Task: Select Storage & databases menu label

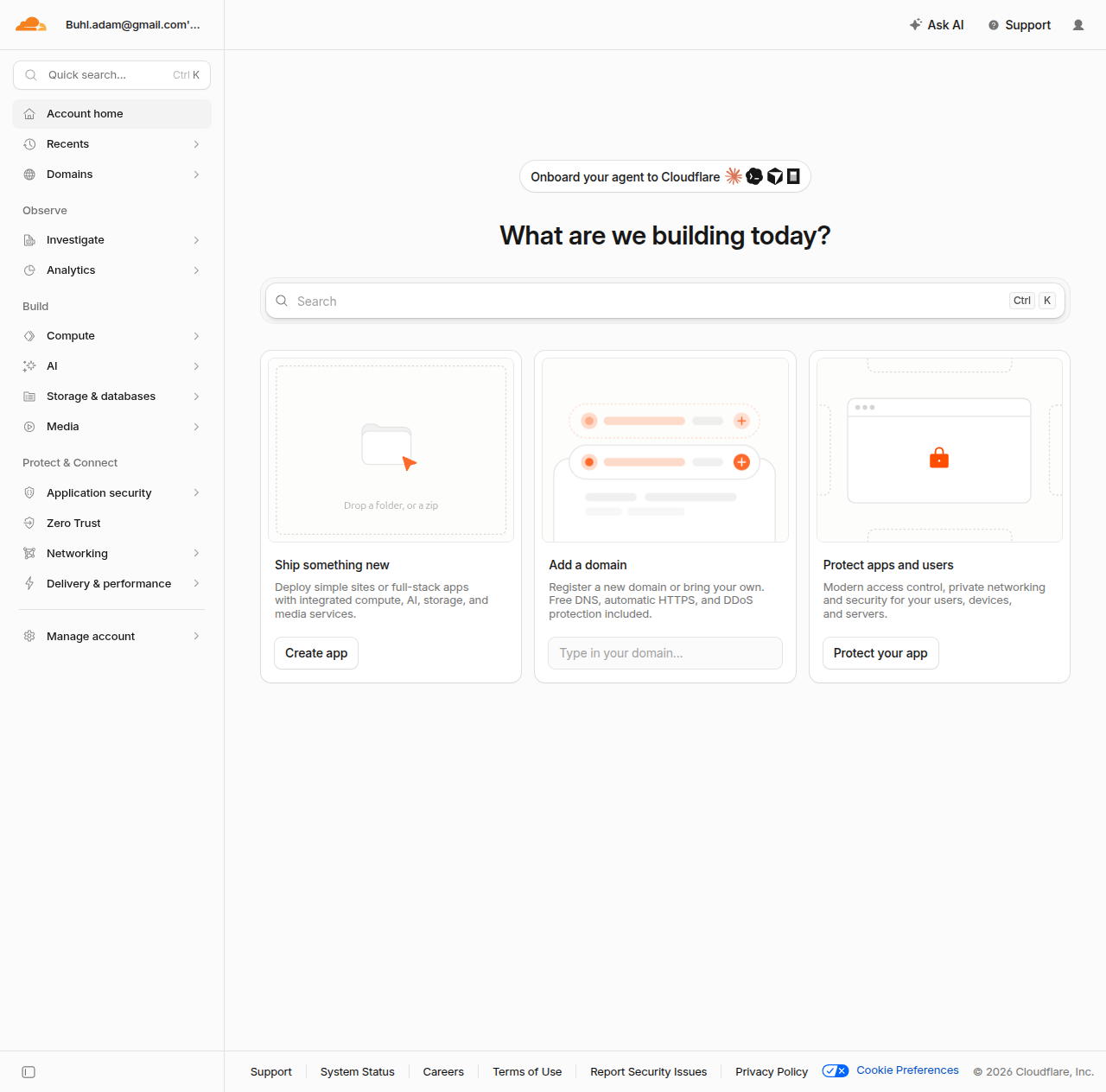Action: coord(101,397)
